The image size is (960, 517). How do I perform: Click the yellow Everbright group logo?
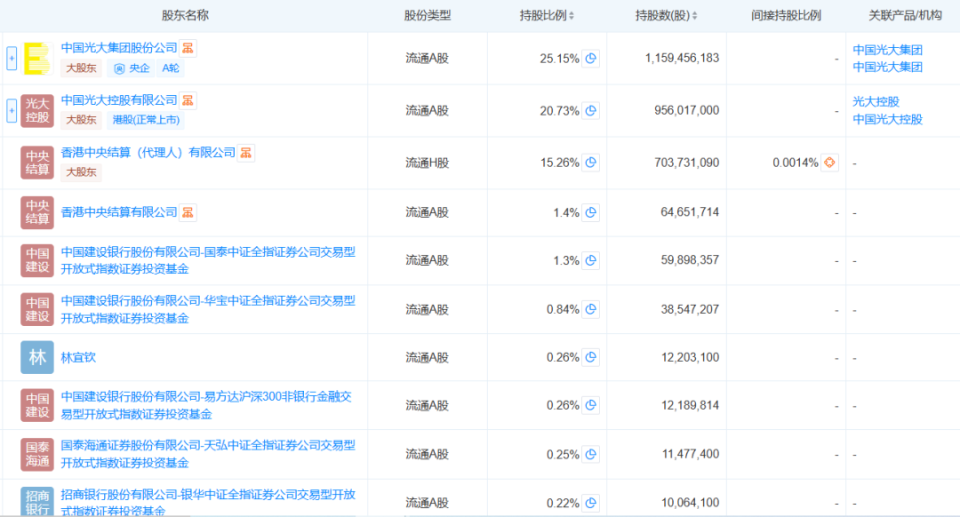pos(37,58)
